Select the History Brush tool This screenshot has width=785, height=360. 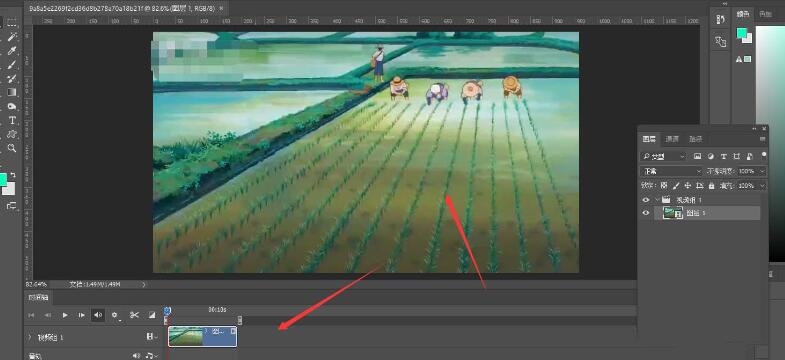point(12,79)
